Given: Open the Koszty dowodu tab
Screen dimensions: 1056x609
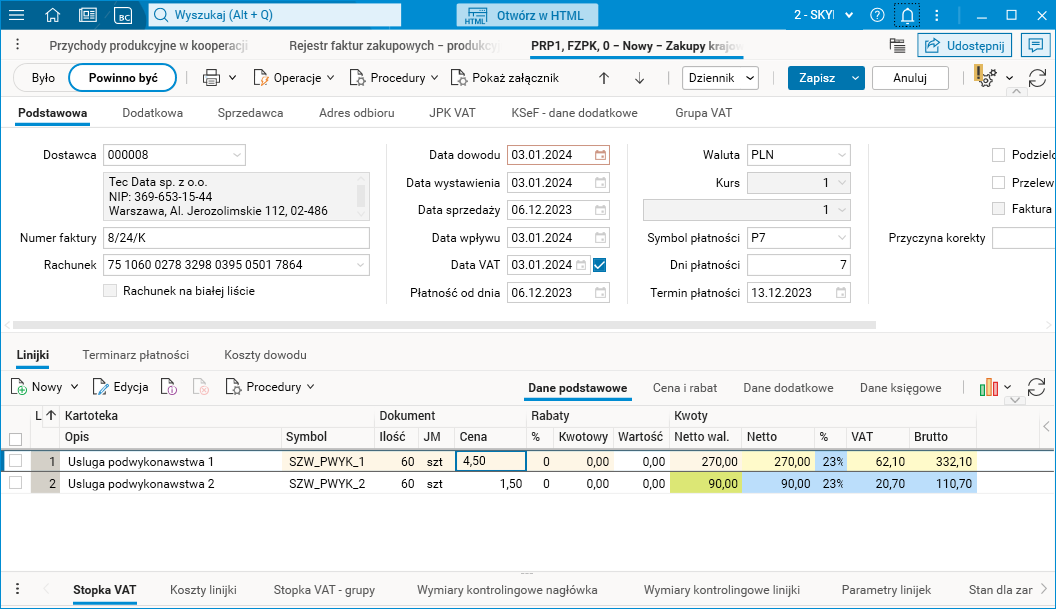Looking at the screenshot, I should (x=265, y=355).
